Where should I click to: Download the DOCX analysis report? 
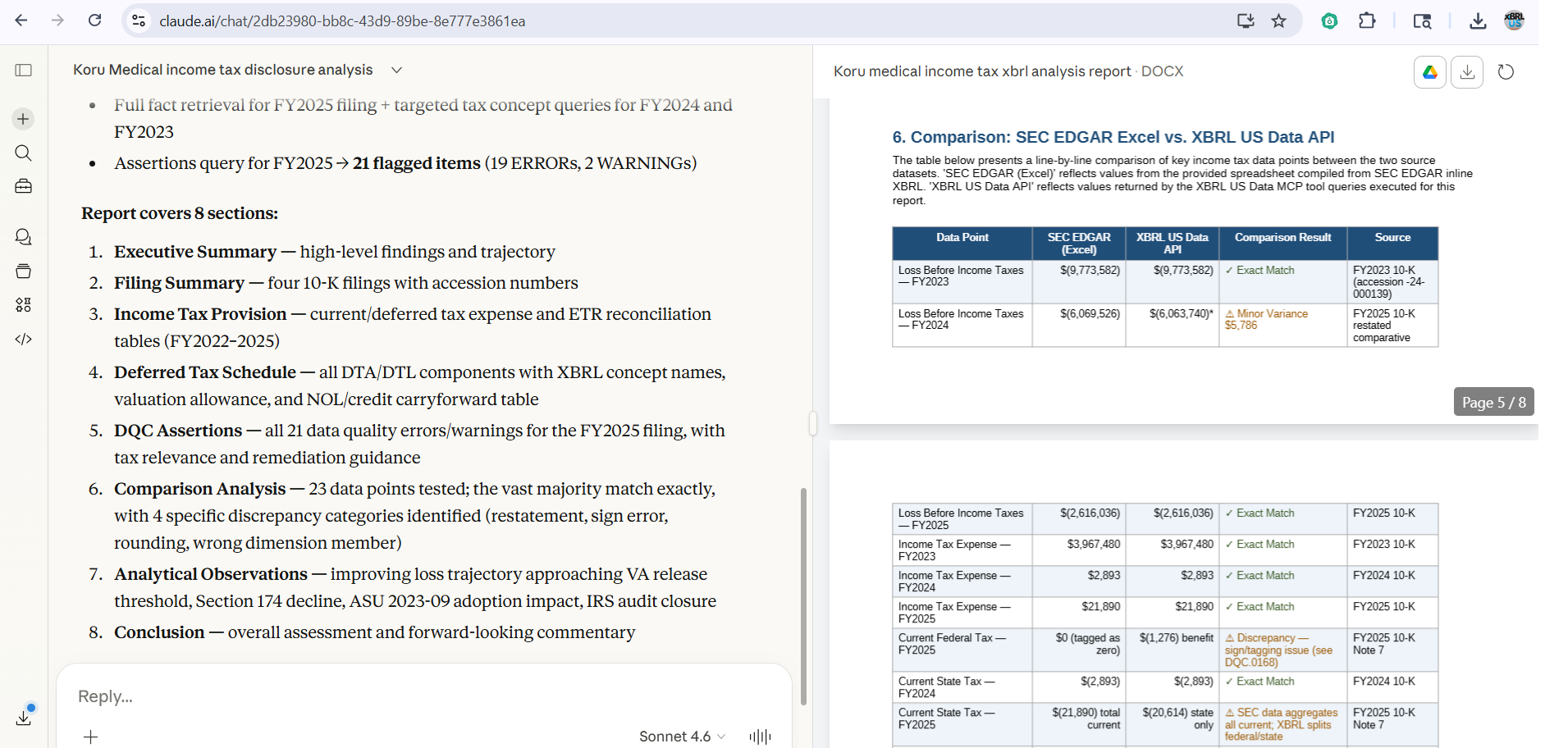pos(1467,72)
